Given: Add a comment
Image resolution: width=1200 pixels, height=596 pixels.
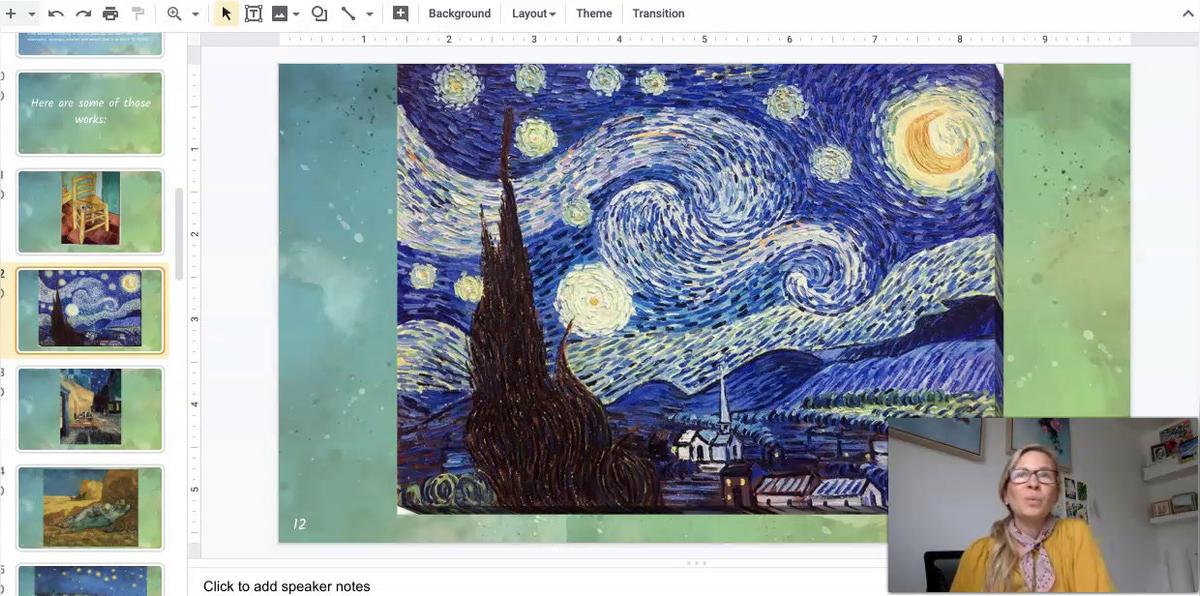Looking at the screenshot, I should click(400, 14).
